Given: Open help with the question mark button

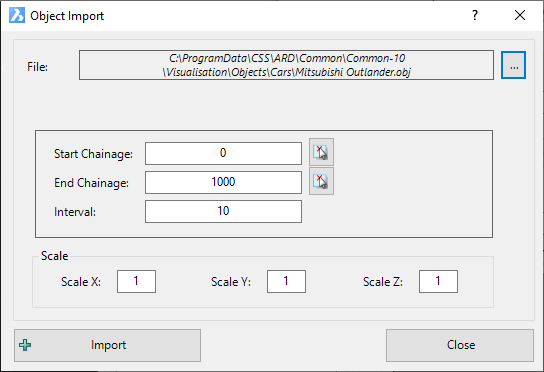Looking at the screenshot, I should 475,15.
